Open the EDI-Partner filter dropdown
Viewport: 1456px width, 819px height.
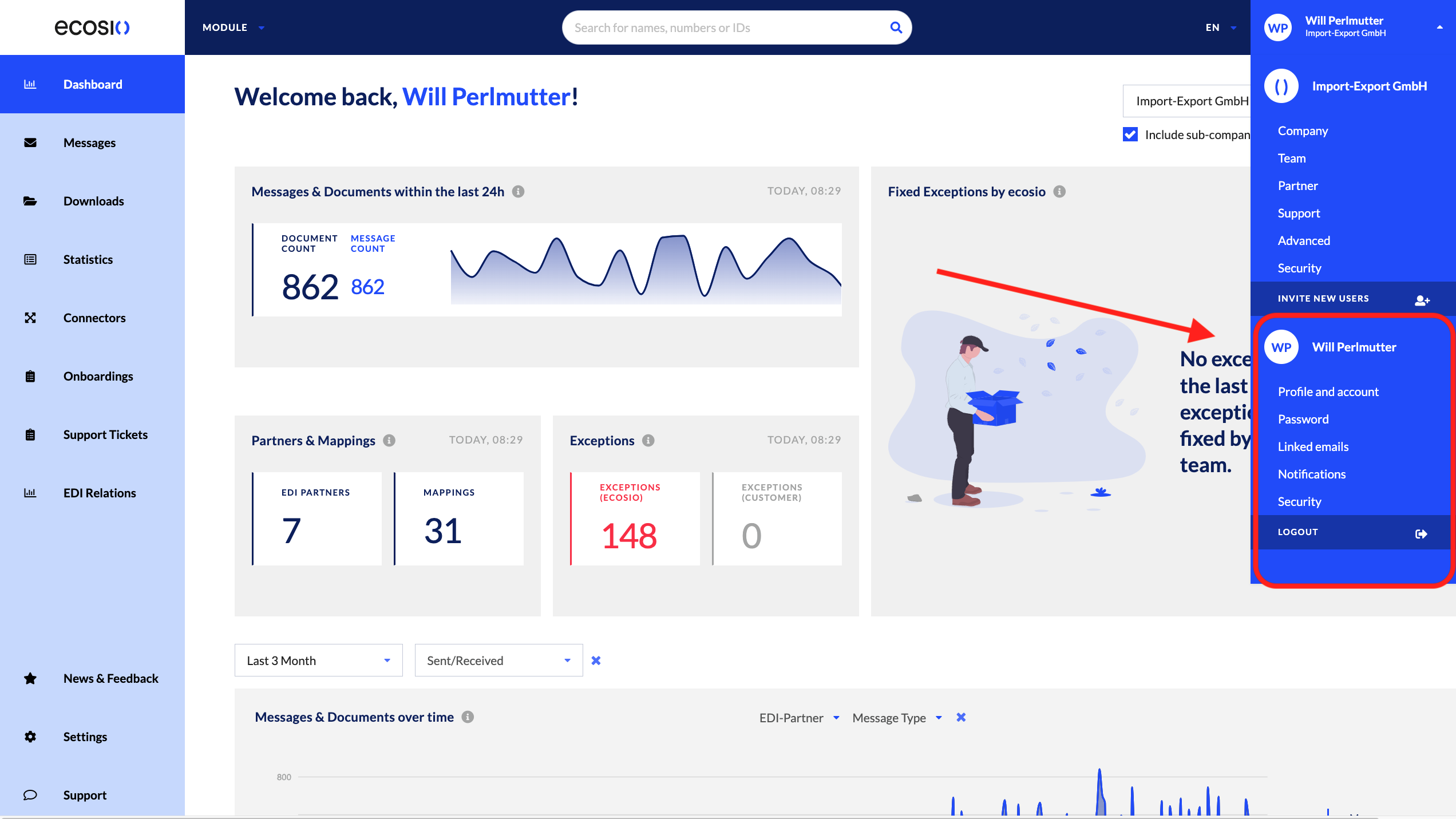[800, 718]
